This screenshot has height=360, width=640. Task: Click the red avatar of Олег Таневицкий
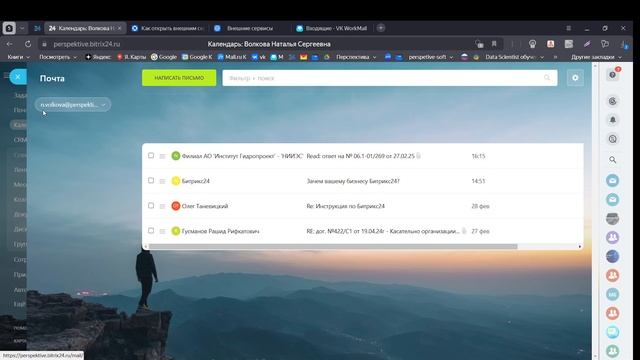[176, 206]
